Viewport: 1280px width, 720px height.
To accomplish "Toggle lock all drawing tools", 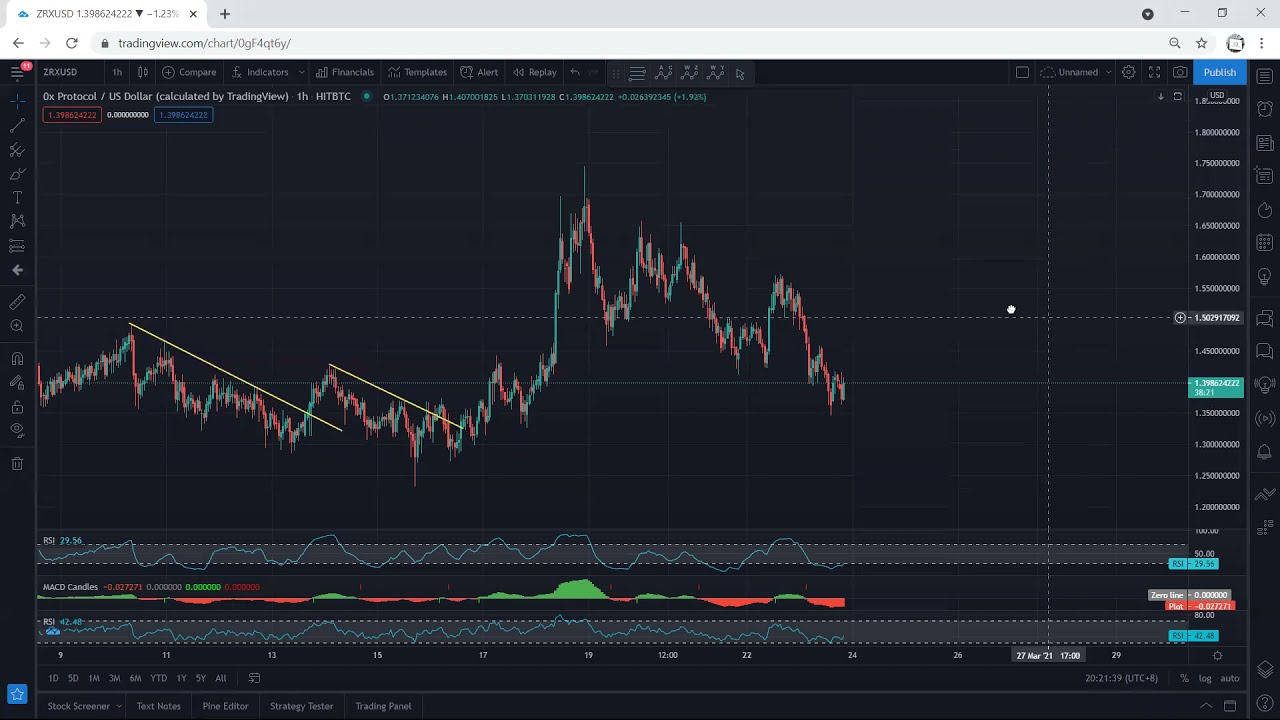I will (17, 407).
